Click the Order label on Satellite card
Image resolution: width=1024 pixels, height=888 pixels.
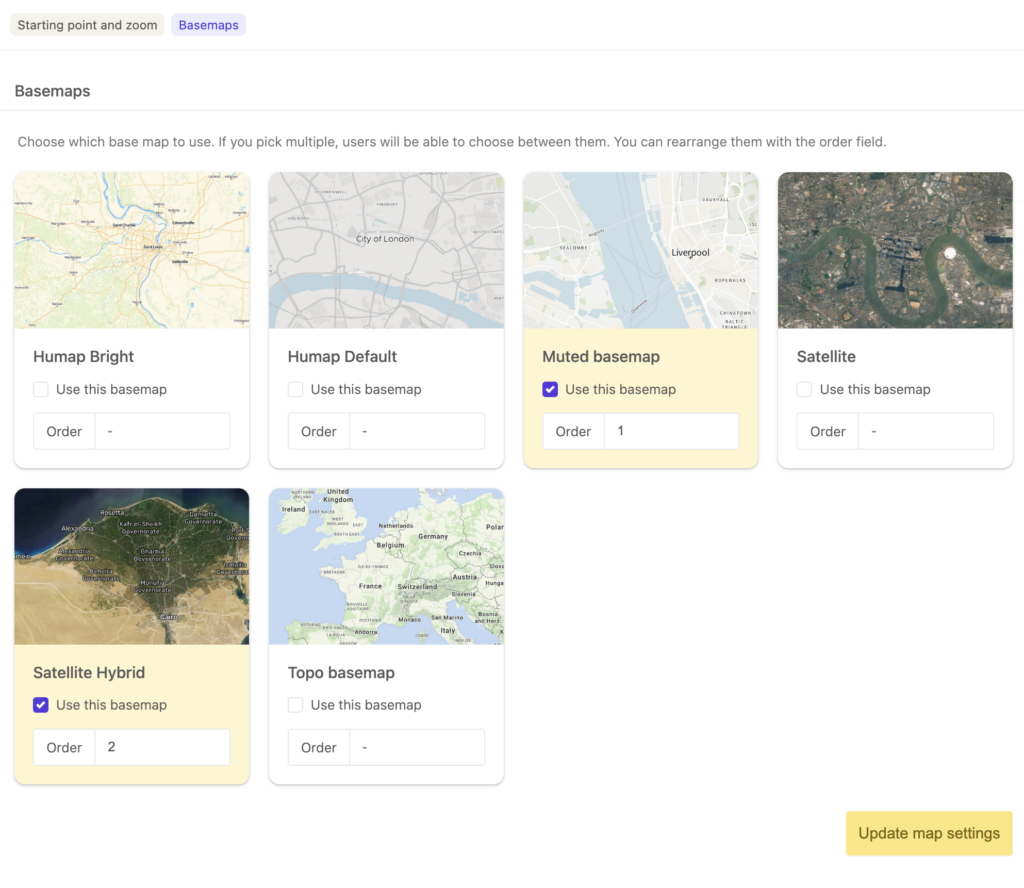pos(827,431)
